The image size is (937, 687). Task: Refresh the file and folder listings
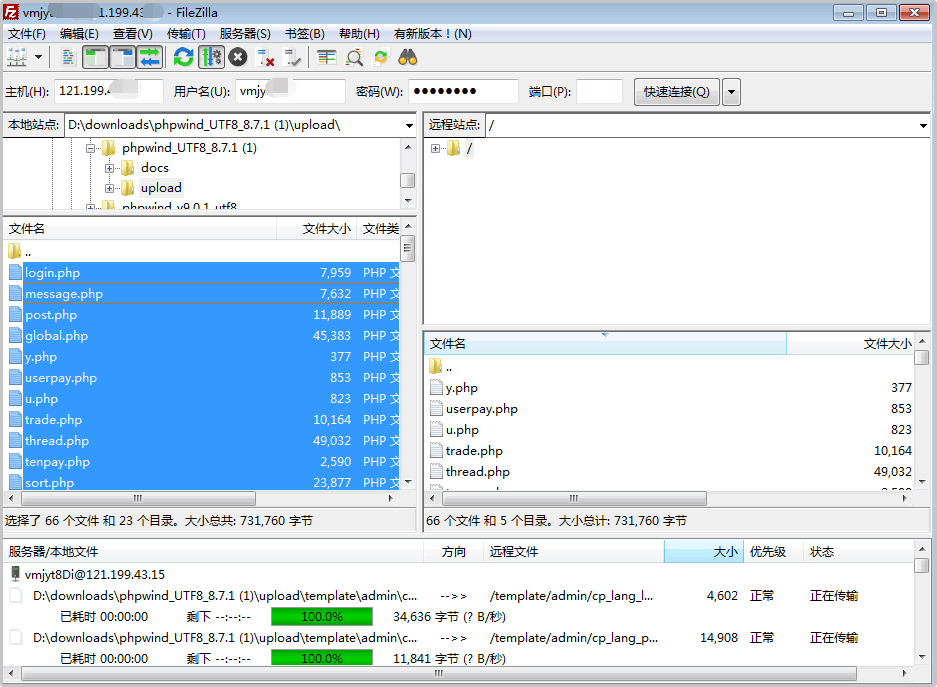(183, 57)
